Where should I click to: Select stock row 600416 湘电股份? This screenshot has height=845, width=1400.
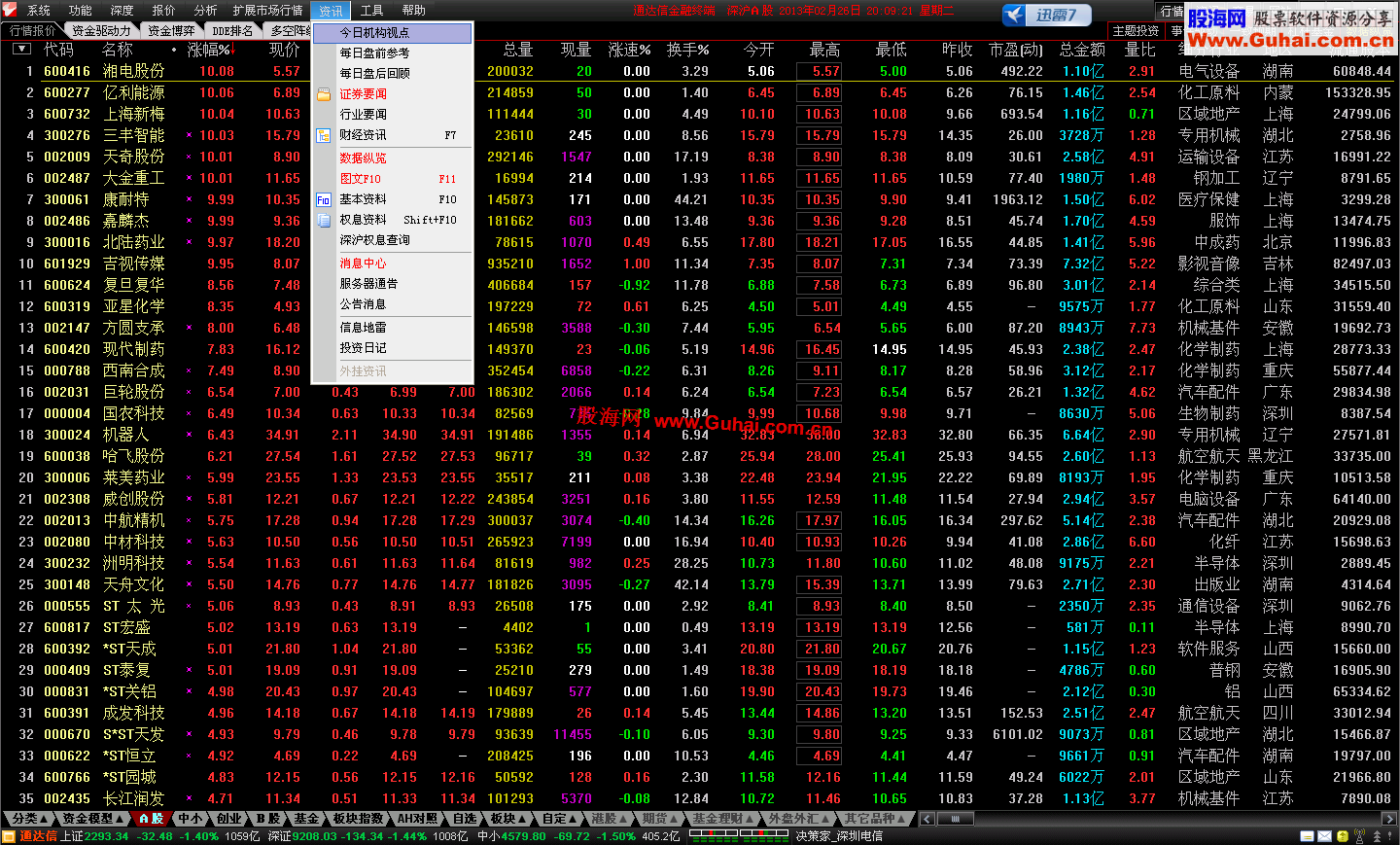[700, 71]
